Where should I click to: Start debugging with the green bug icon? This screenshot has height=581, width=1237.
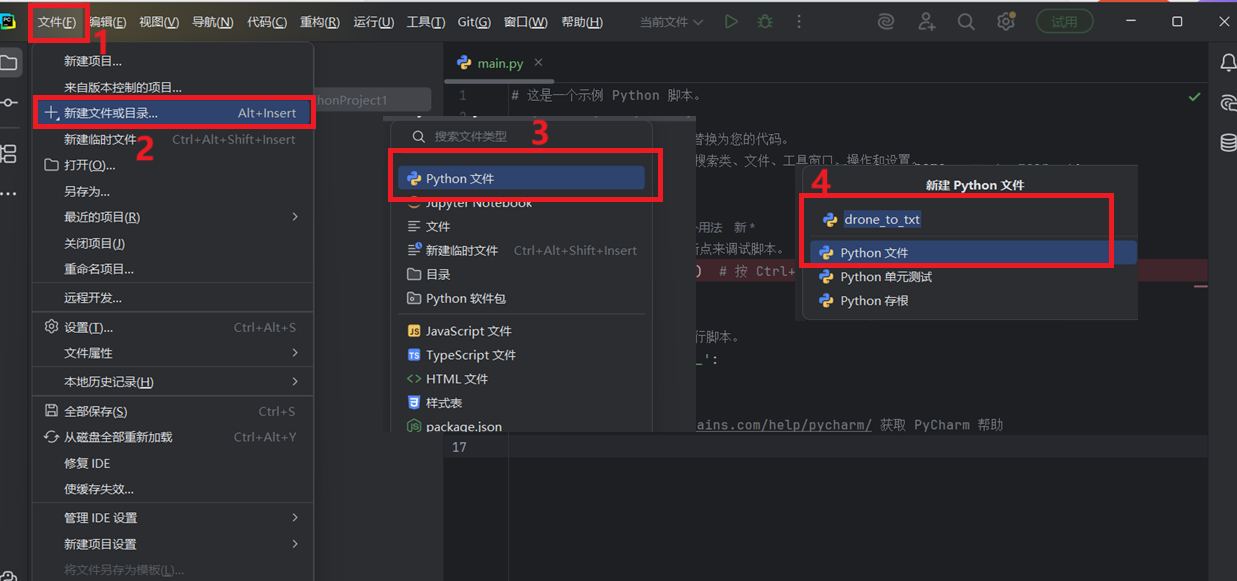coord(765,21)
